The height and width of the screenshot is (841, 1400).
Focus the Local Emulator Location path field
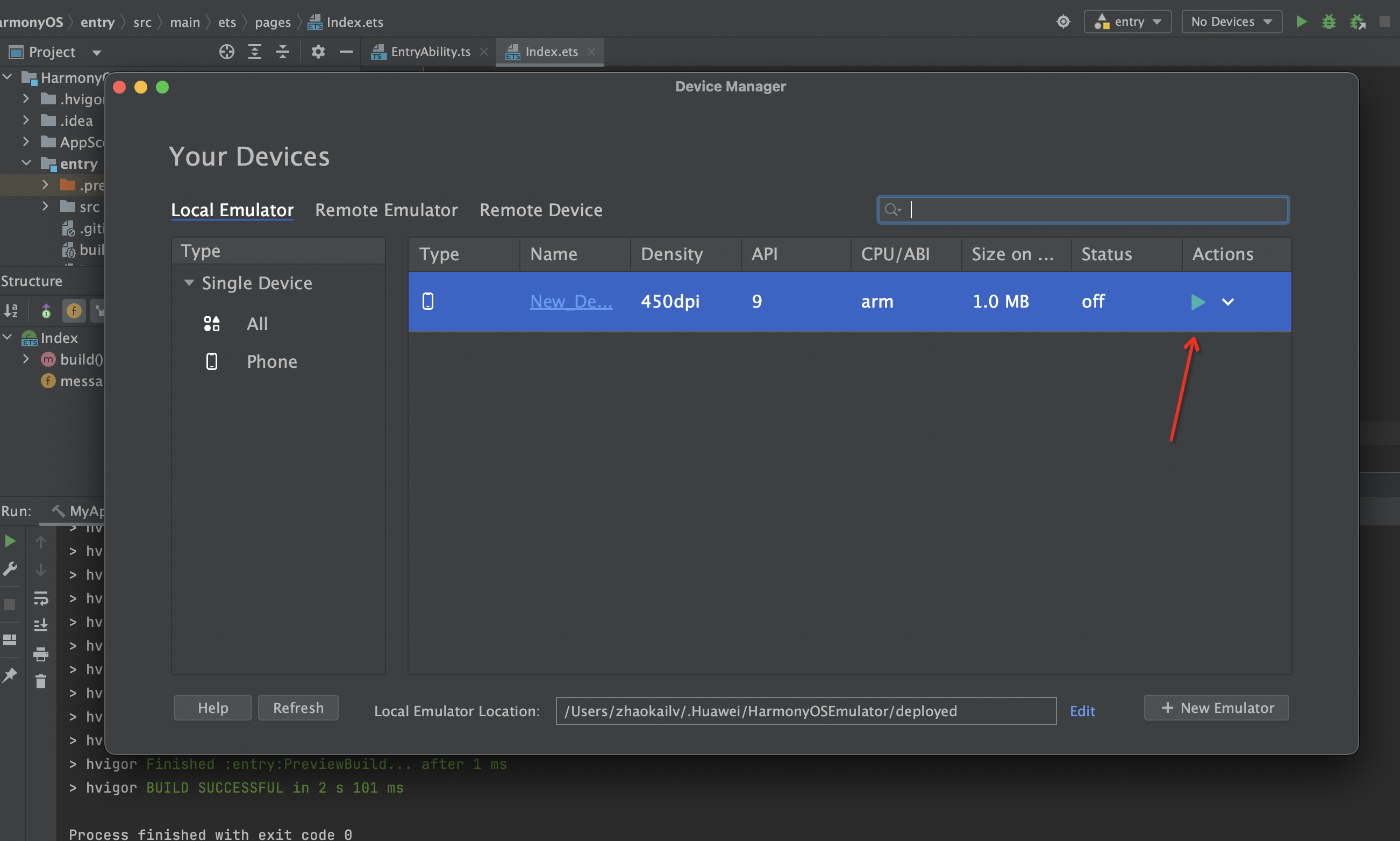(x=806, y=711)
